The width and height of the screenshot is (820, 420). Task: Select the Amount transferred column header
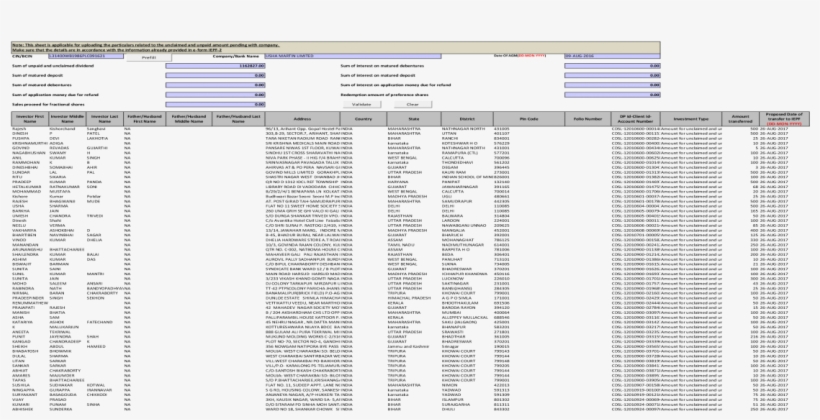click(741, 119)
